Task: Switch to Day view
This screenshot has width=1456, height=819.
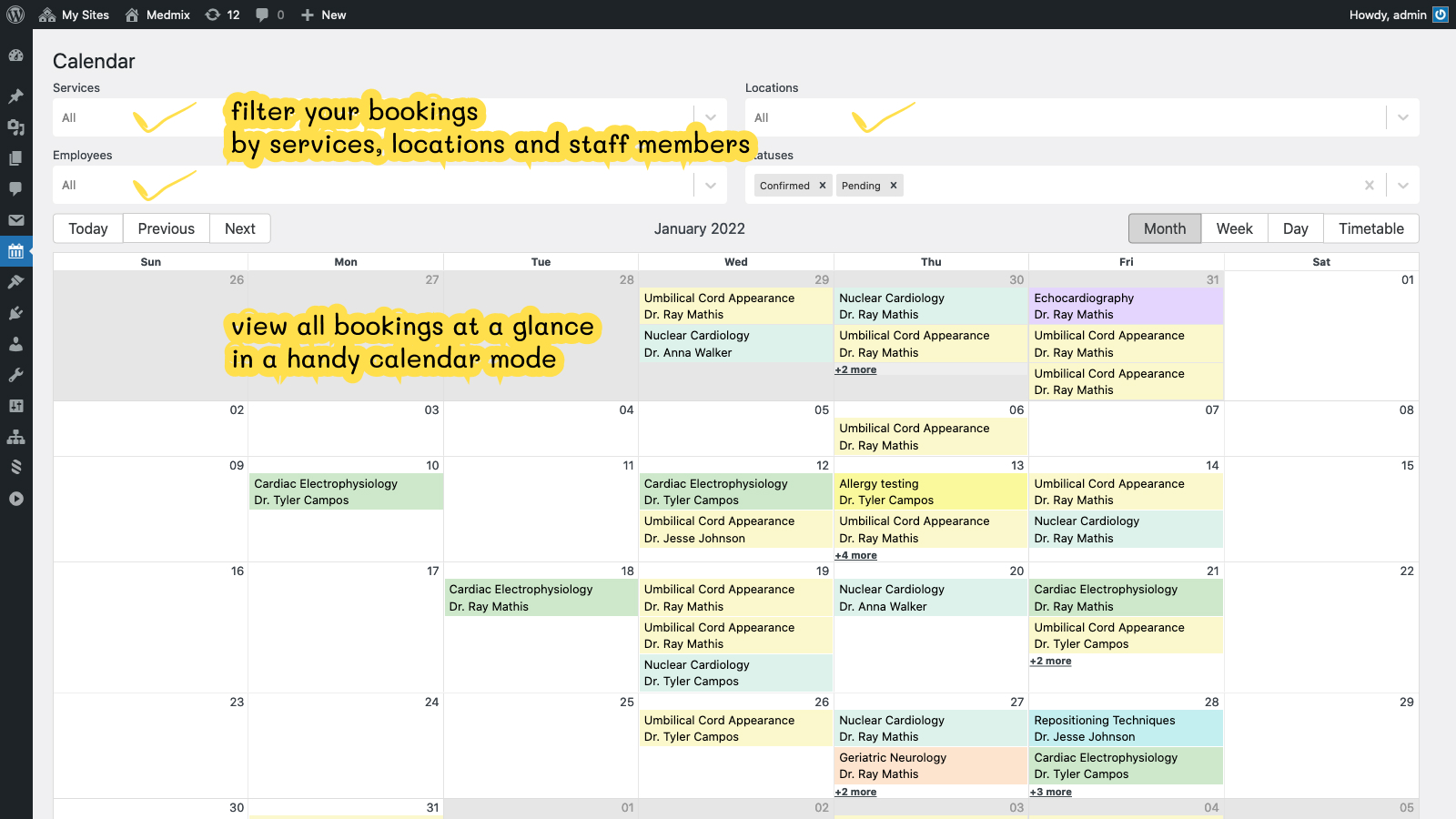Action: [x=1296, y=228]
